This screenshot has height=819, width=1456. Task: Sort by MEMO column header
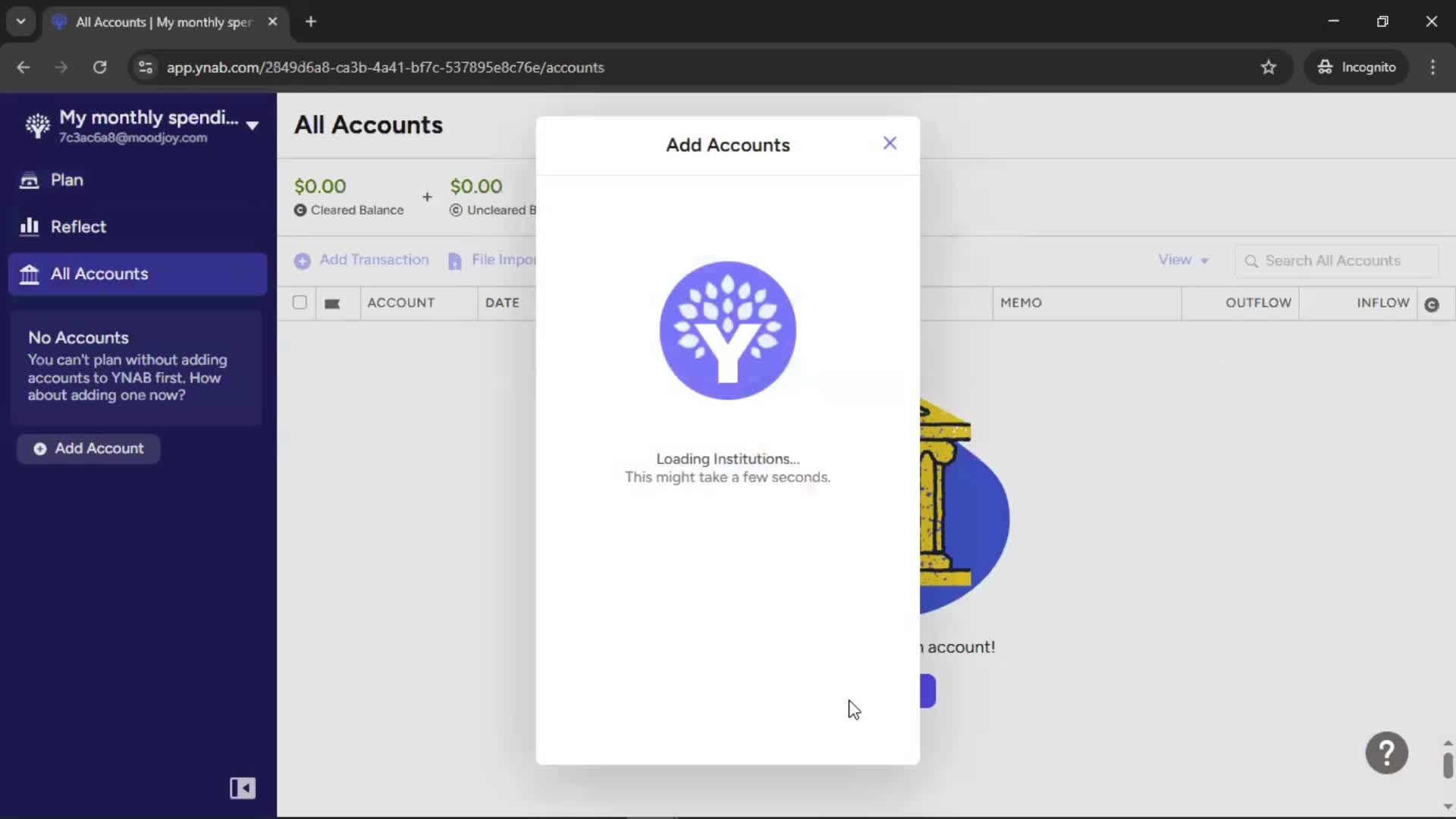point(1021,303)
